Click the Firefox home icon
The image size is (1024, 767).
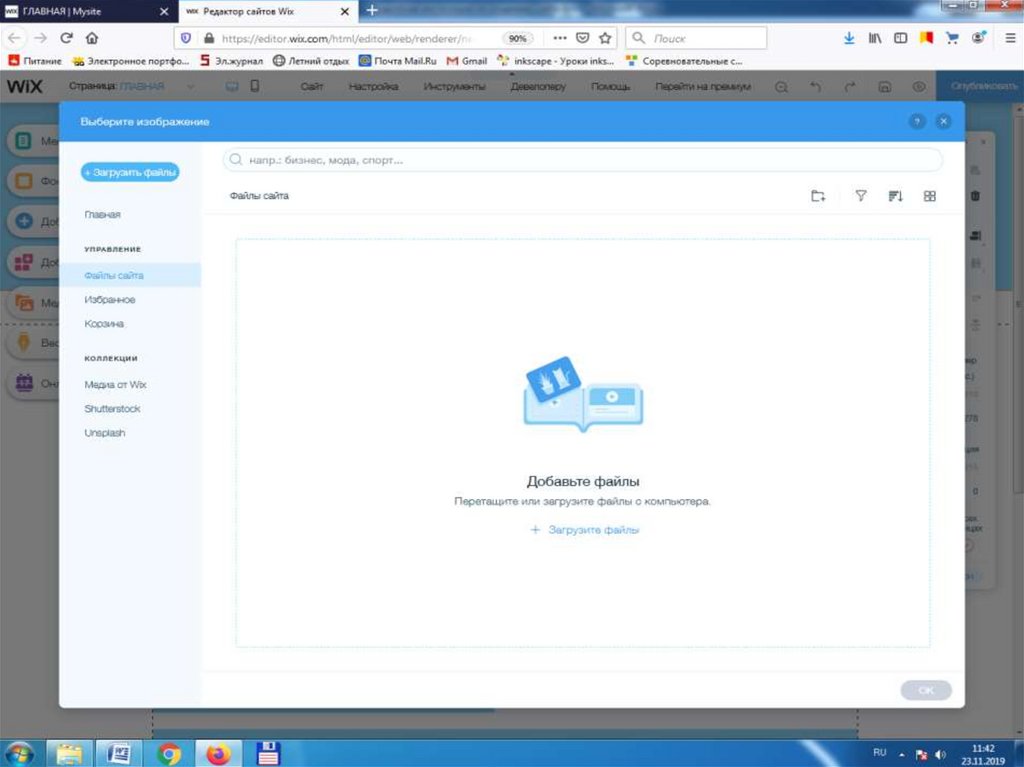tap(92, 38)
